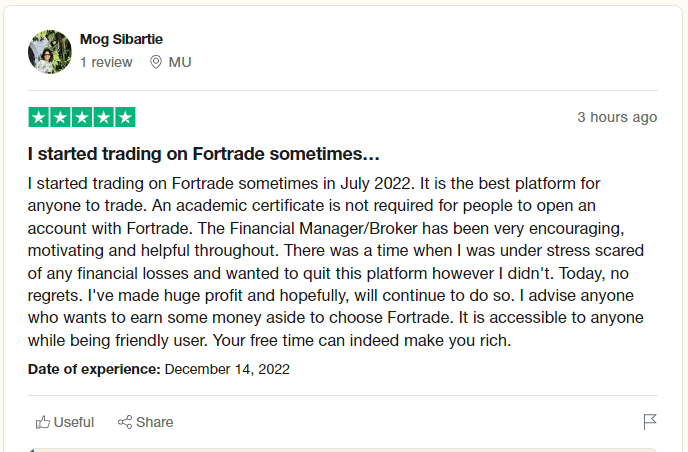Report the review with the flag icon
This screenshot has width=688, height=452.
[x=650, y=422]
